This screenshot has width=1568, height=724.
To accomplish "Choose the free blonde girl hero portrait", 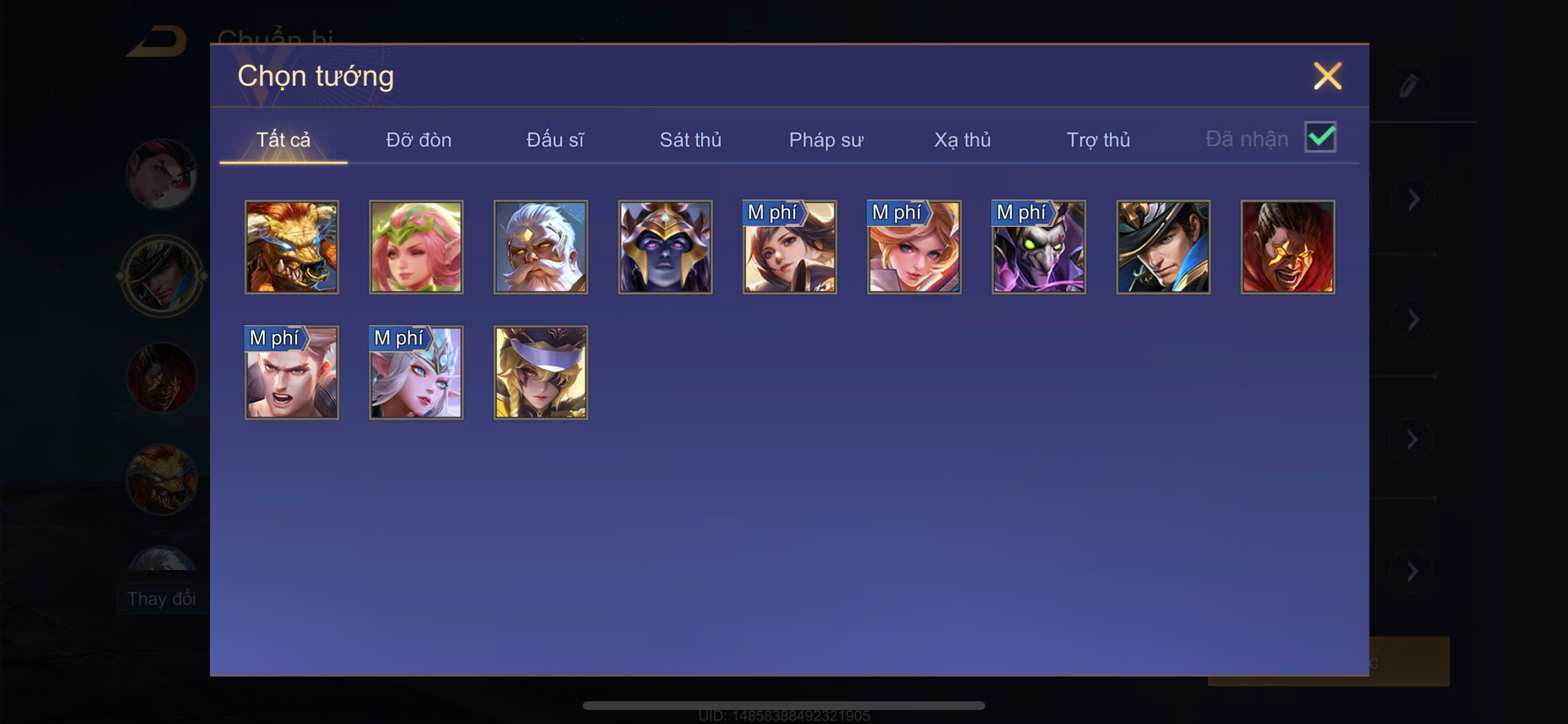I will [914, 247].
